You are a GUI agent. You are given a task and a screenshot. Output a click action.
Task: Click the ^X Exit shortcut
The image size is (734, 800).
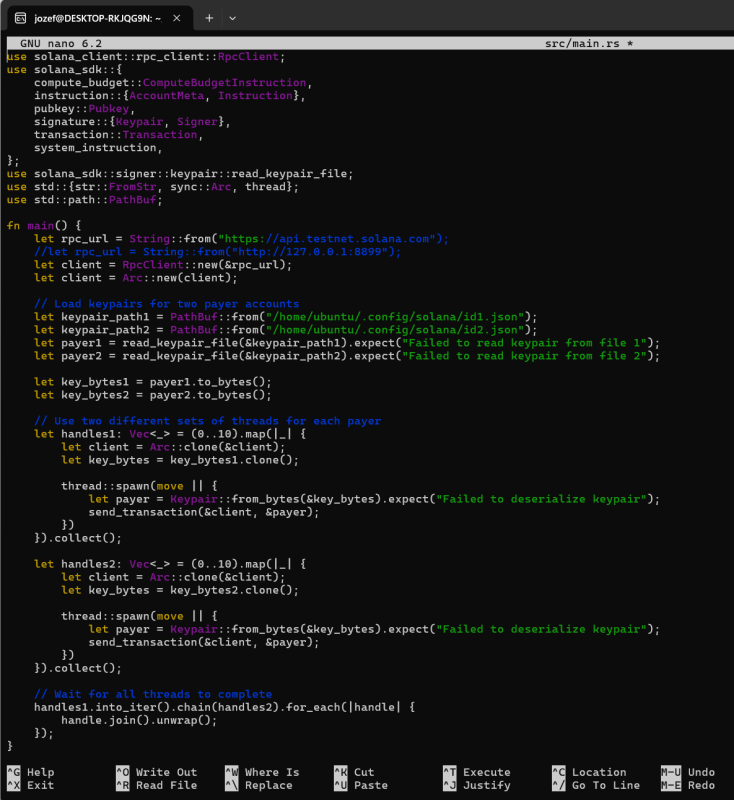(31, 786)
